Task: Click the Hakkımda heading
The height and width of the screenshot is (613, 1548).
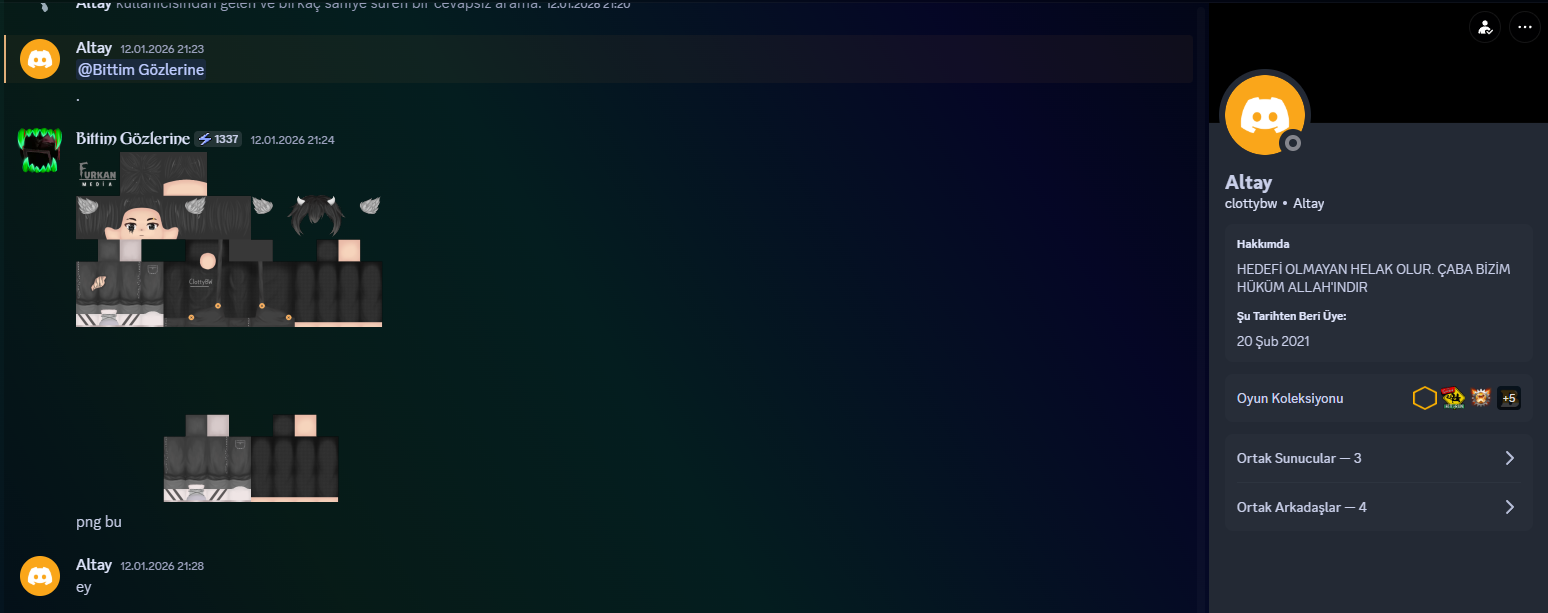Action: 1263,244
